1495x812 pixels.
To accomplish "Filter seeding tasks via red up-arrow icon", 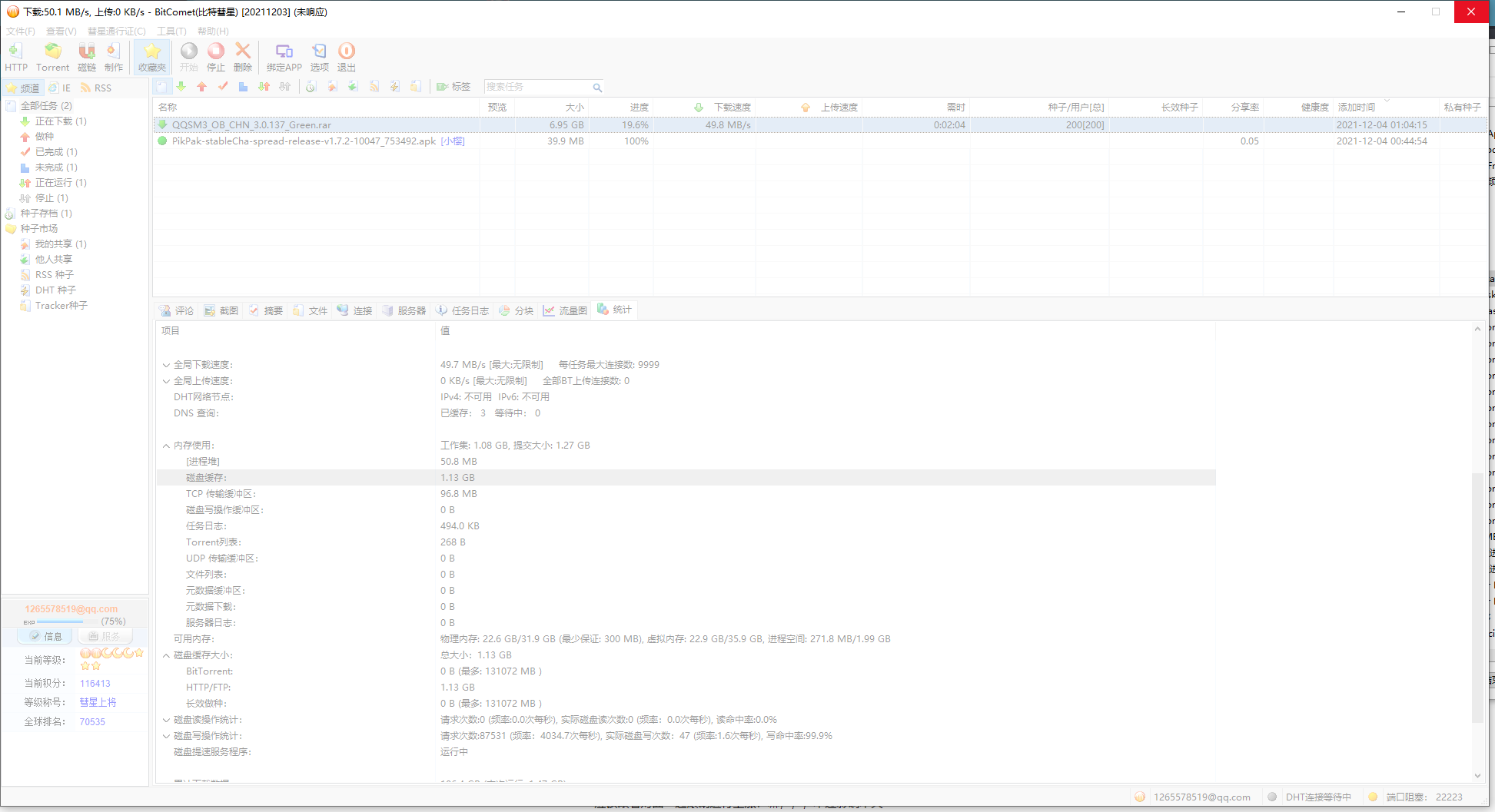I will point(202,87).
